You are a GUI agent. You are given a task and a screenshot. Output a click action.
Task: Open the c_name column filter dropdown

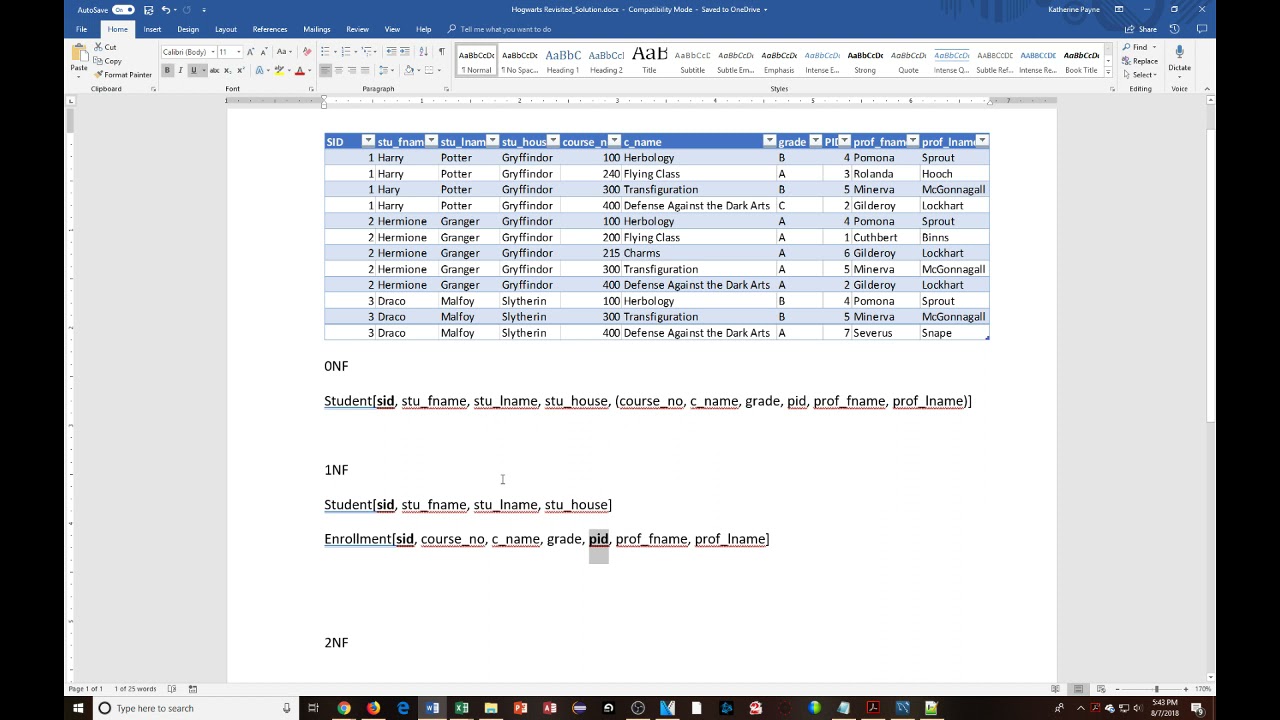(x=769, y=141)
